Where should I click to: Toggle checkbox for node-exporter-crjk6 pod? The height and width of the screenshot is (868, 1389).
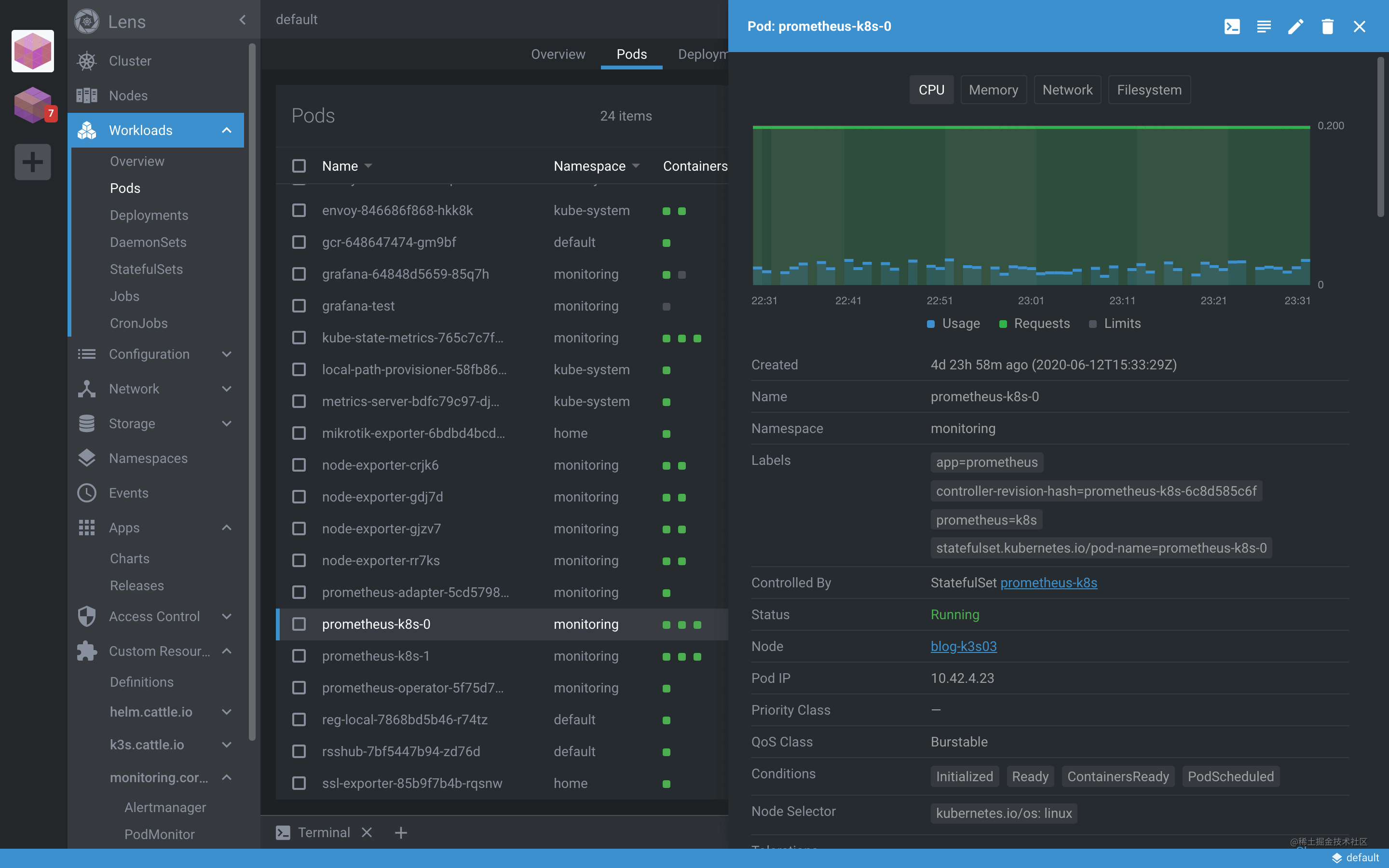(298, 464)
